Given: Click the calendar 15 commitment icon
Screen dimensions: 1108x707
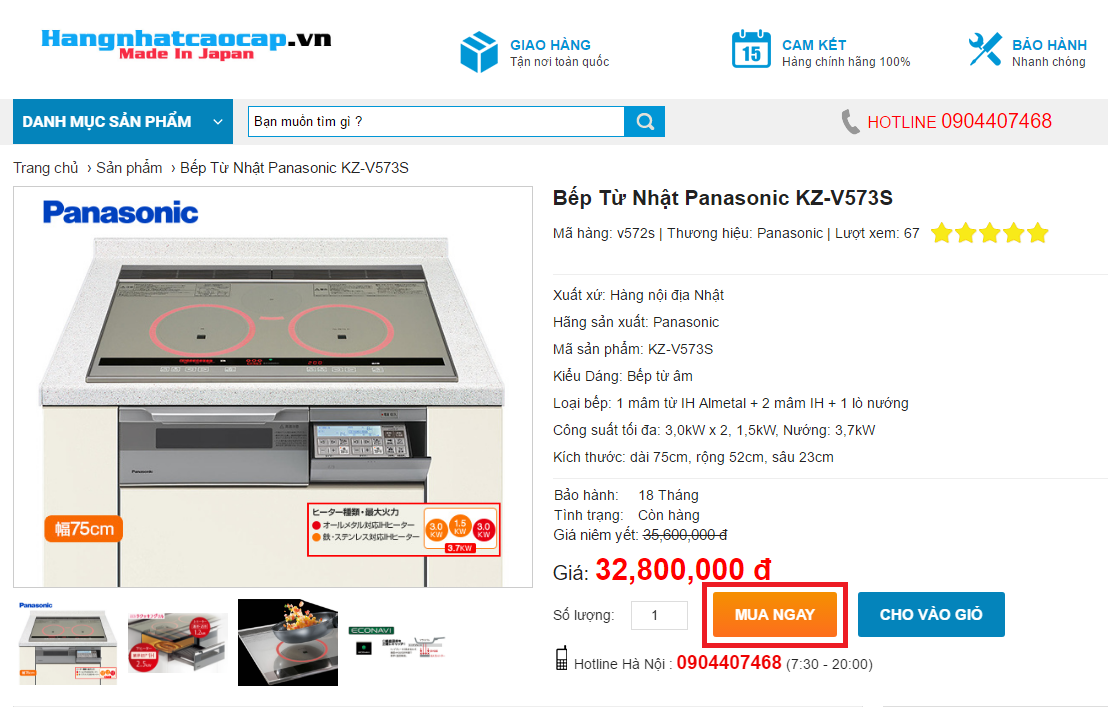Looking at the screenshot, I should click(751, 49).
